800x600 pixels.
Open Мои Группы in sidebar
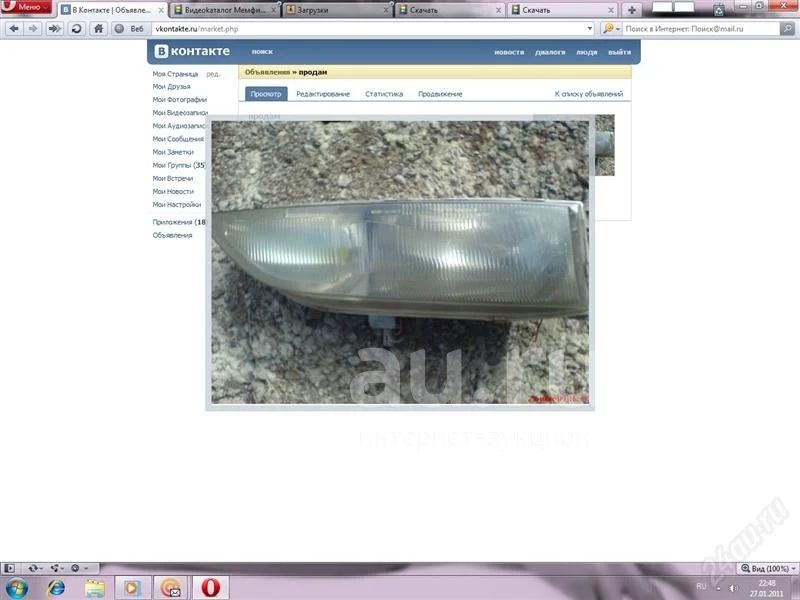(x=179, y=165)
